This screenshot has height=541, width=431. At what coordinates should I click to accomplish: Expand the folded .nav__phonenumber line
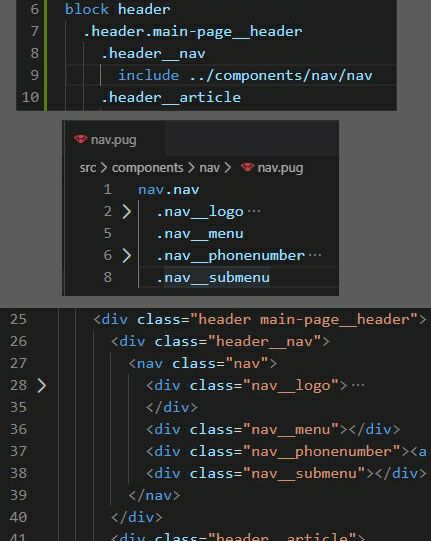click(x=127, y=256)
